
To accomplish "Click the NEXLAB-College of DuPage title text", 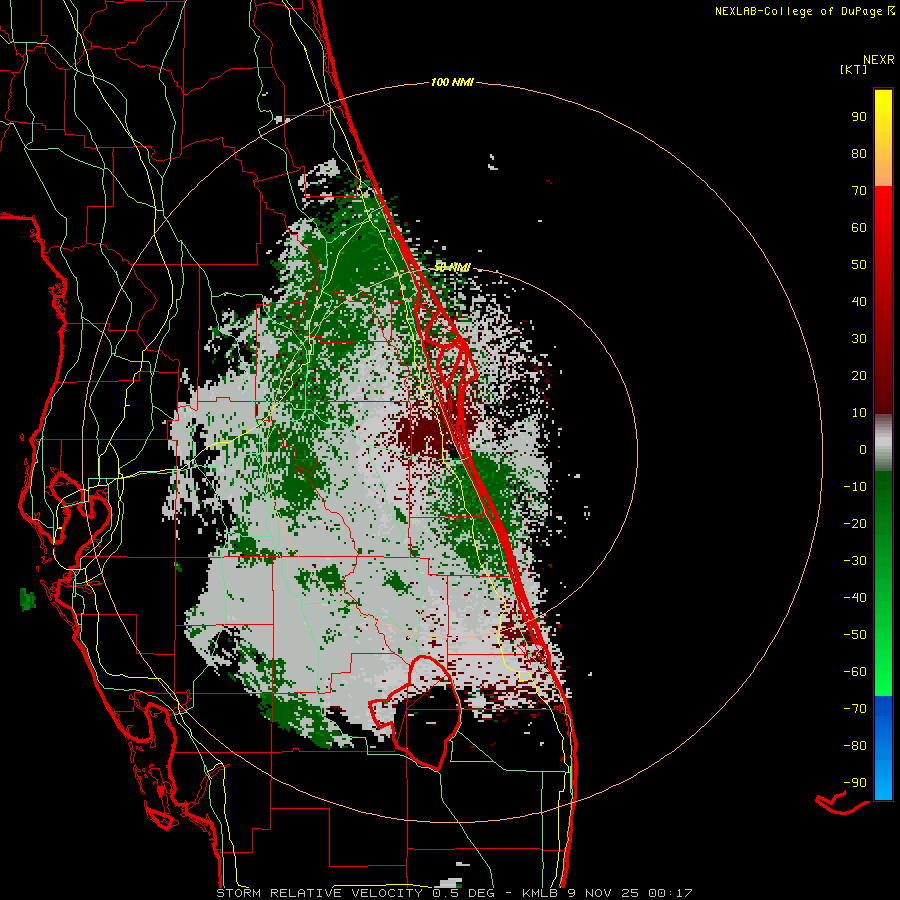I will (798, 11).
